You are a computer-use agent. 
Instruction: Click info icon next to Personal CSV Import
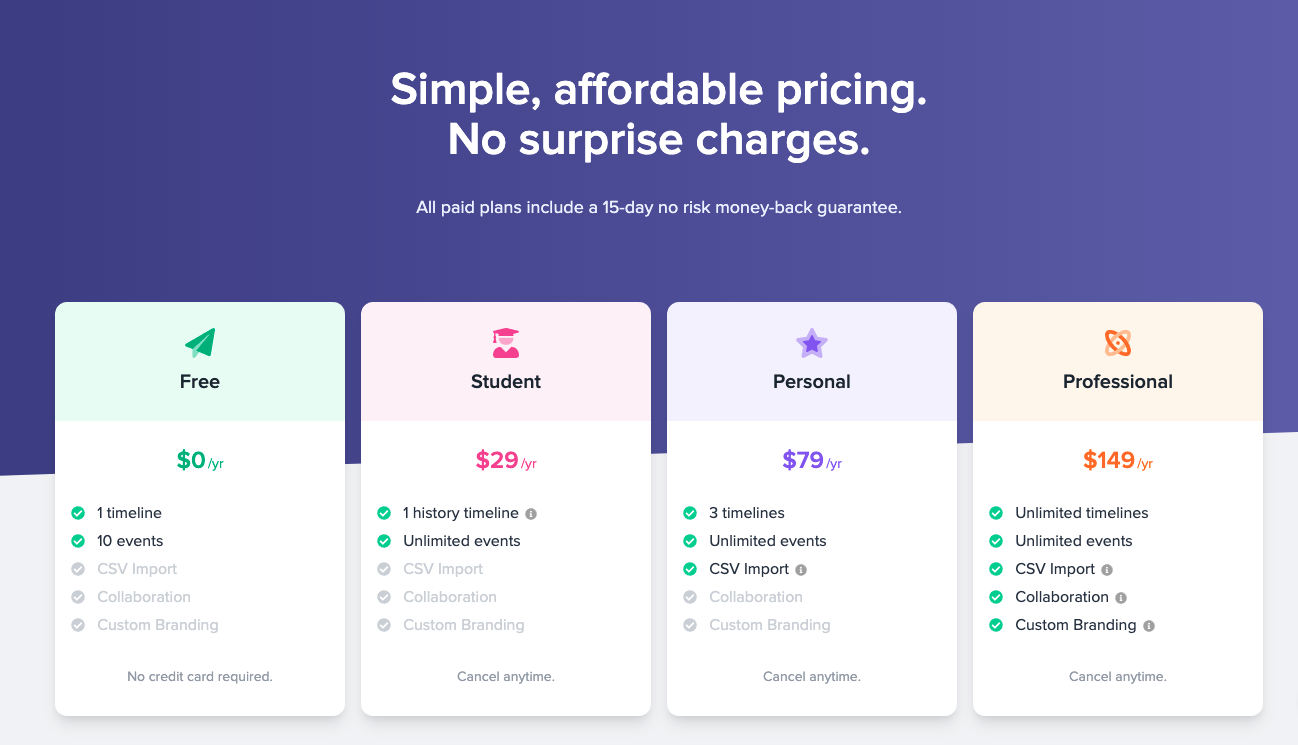tap(801, 570)
